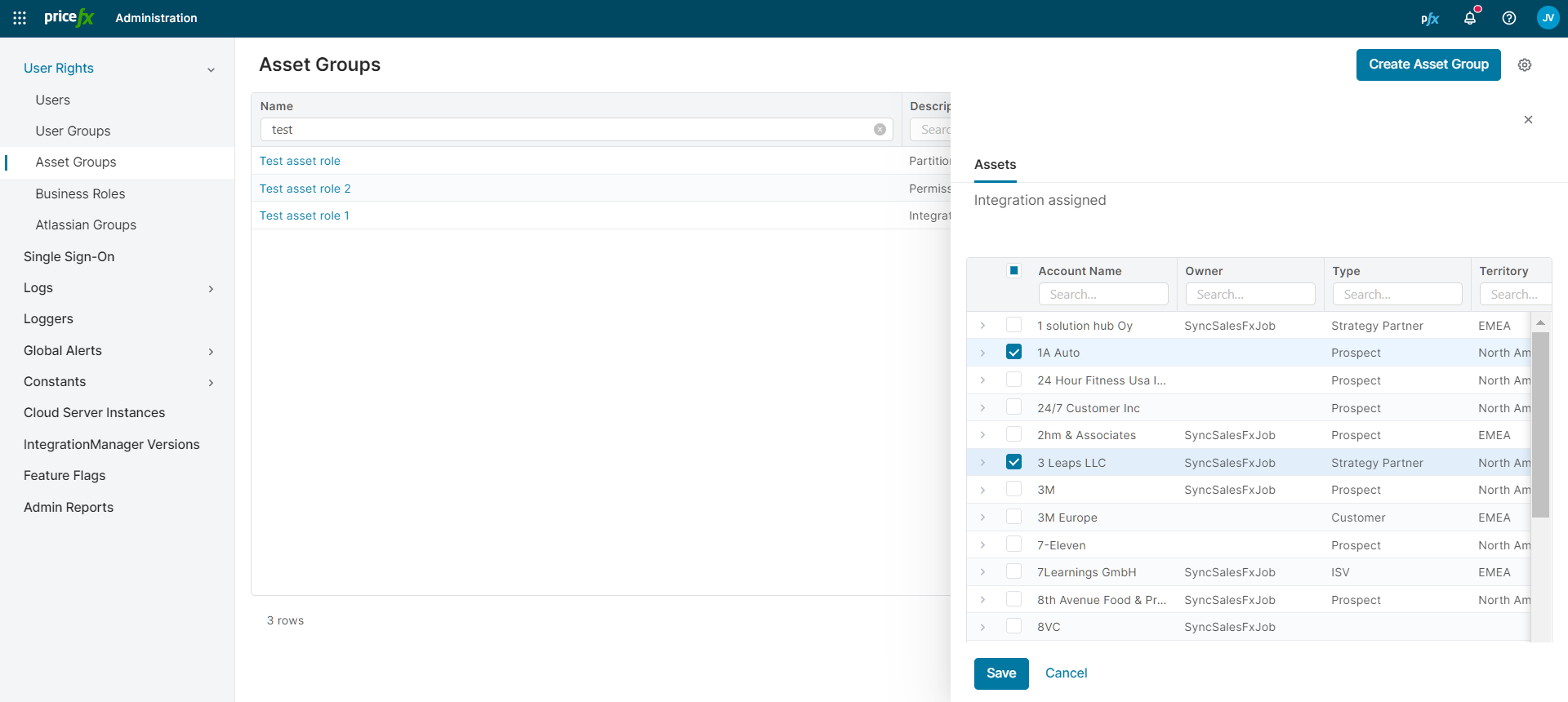
Task: Collapse the User Rights sidebar section
Action: pyautogui.click(x=211, y=69)
